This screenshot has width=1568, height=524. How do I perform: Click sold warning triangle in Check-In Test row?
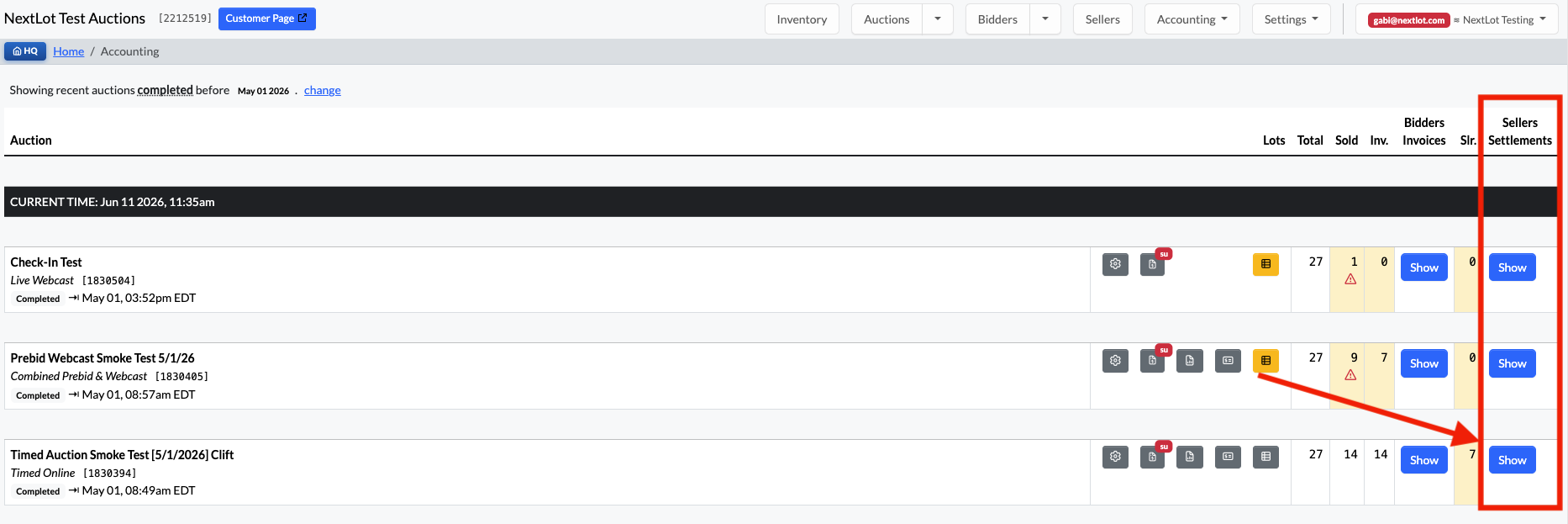(1350, 279)
